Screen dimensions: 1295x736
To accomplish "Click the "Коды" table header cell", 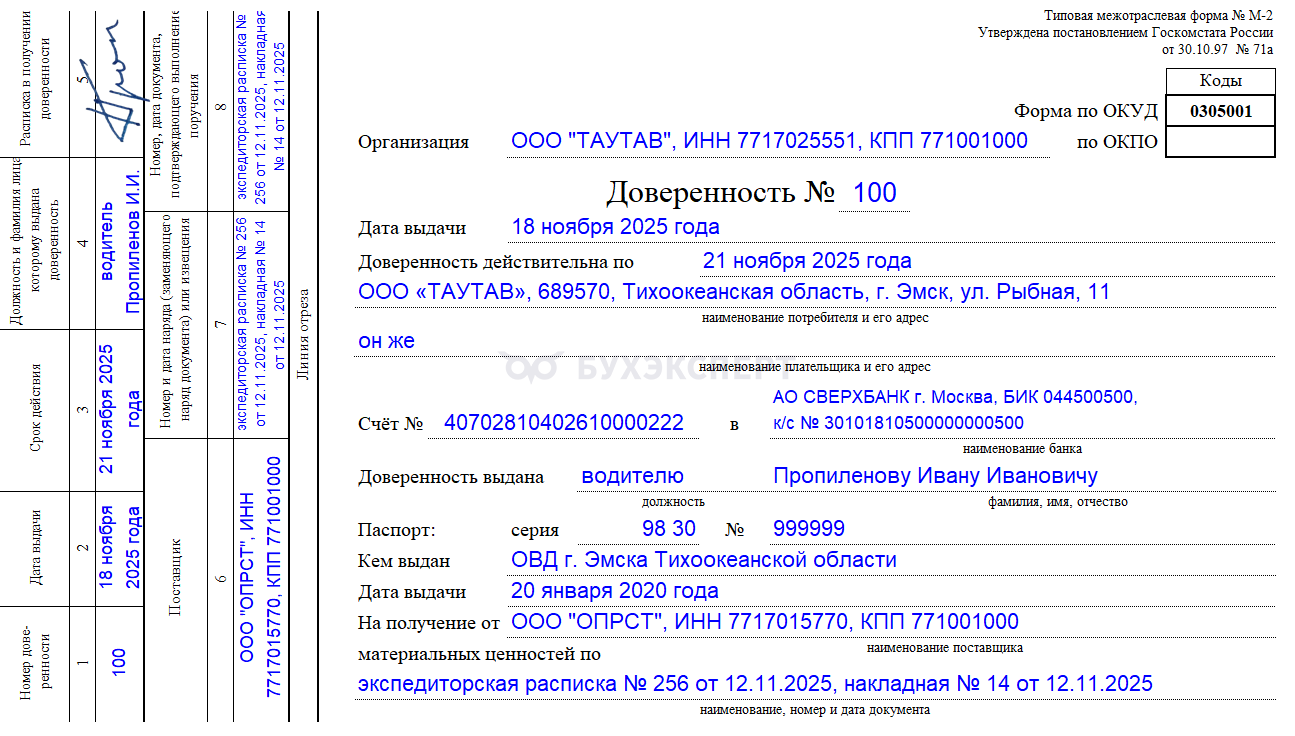I will click(x=1220, y=81).
